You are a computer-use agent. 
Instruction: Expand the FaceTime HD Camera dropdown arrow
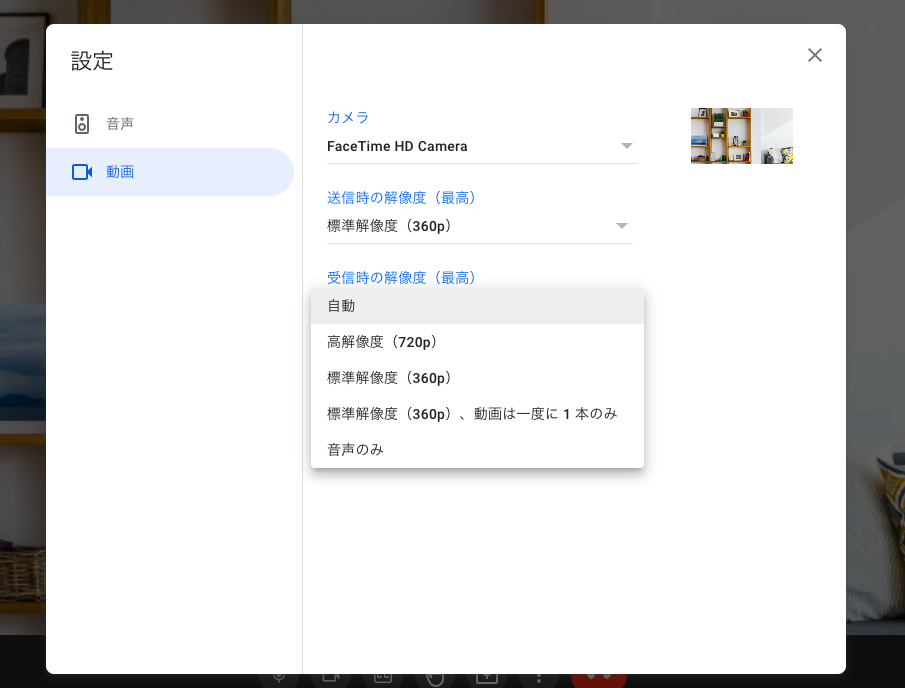pyautogui.click(x=626, y=146)
